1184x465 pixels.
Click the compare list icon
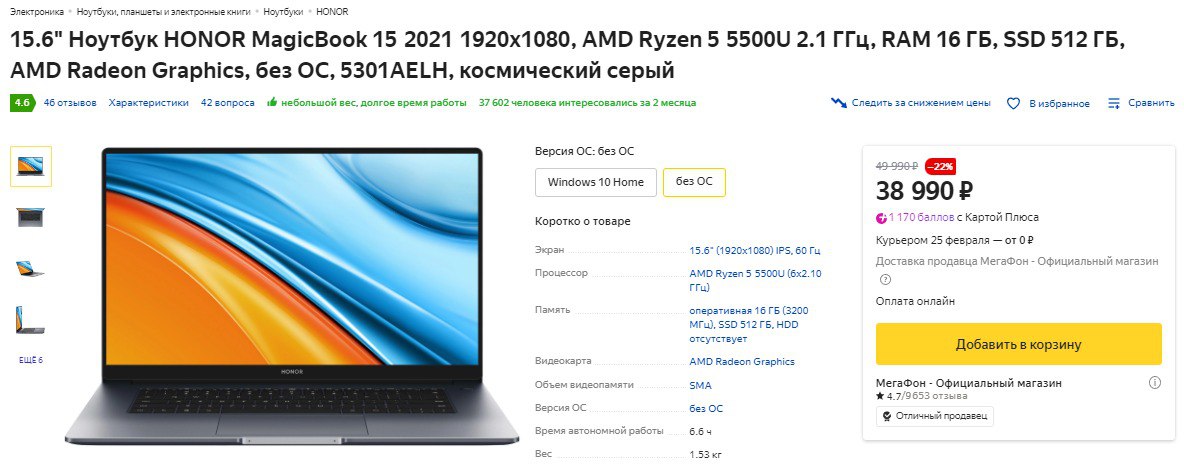[x=1114, y=103]
